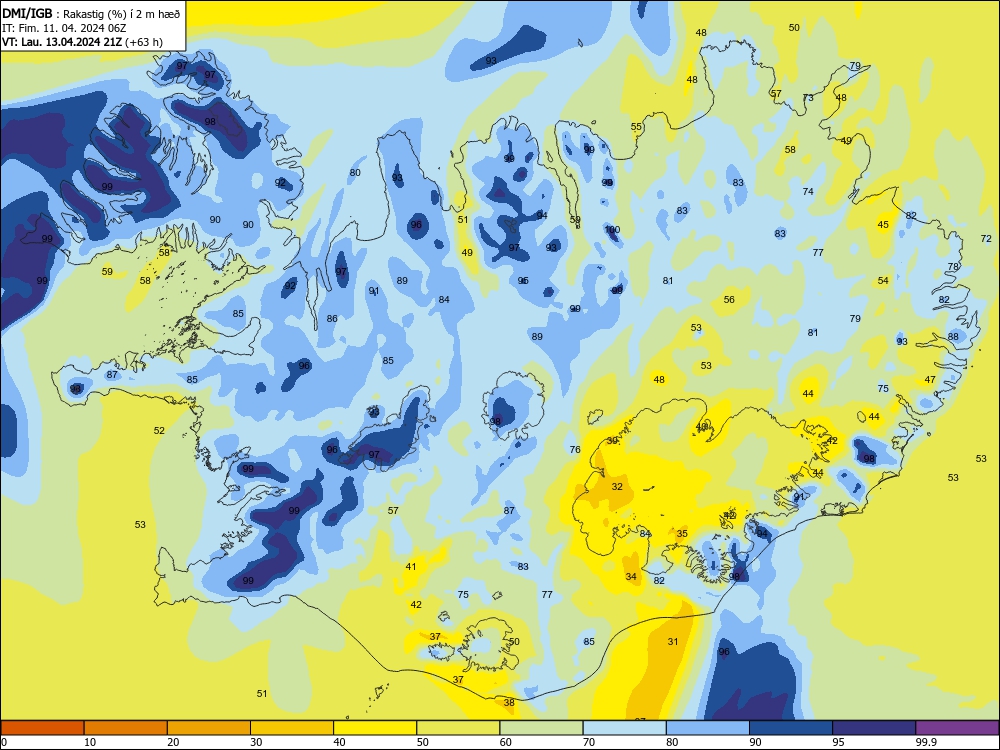Viewport: 1000px width, 750px height.
Task: Click the '32' value on the glacier
Action: click(x=617, y=487)
